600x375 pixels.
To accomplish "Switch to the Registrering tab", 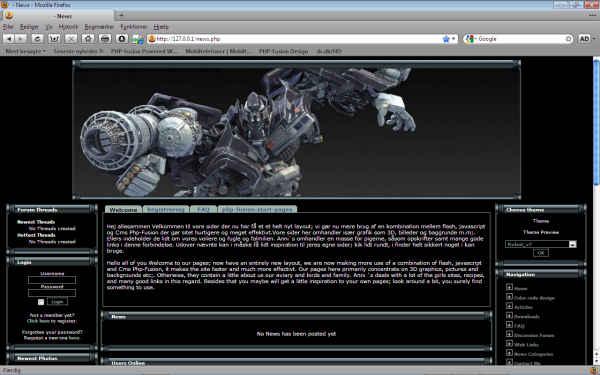I will [166, 209].
